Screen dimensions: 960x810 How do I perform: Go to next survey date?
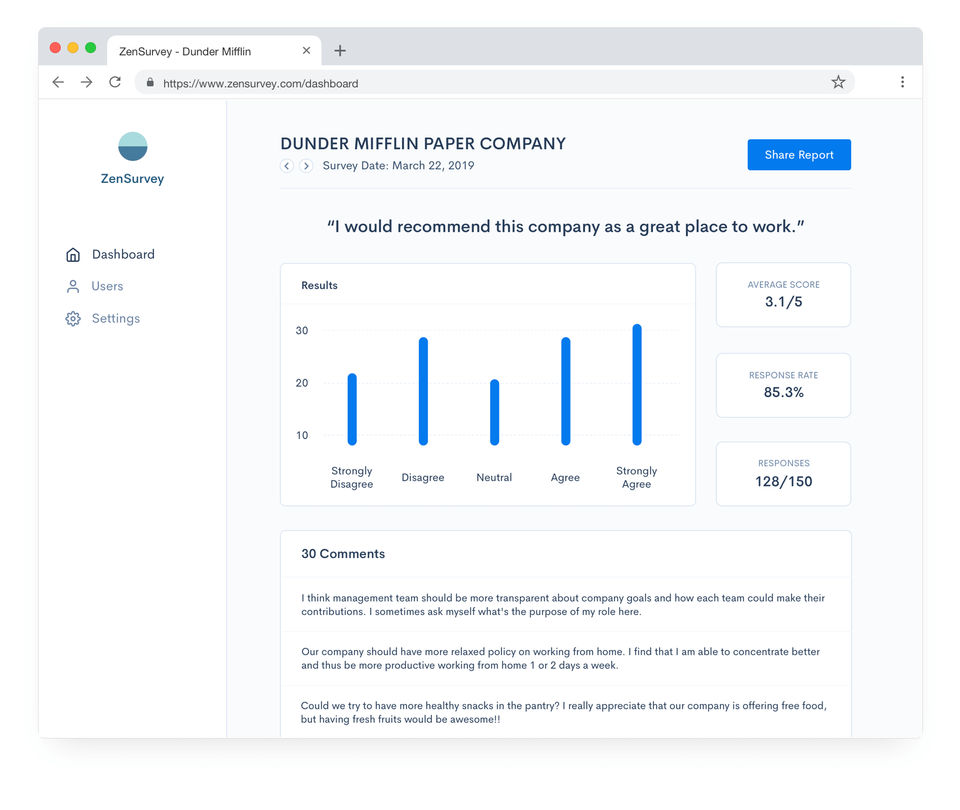click(x=306, y=166)
